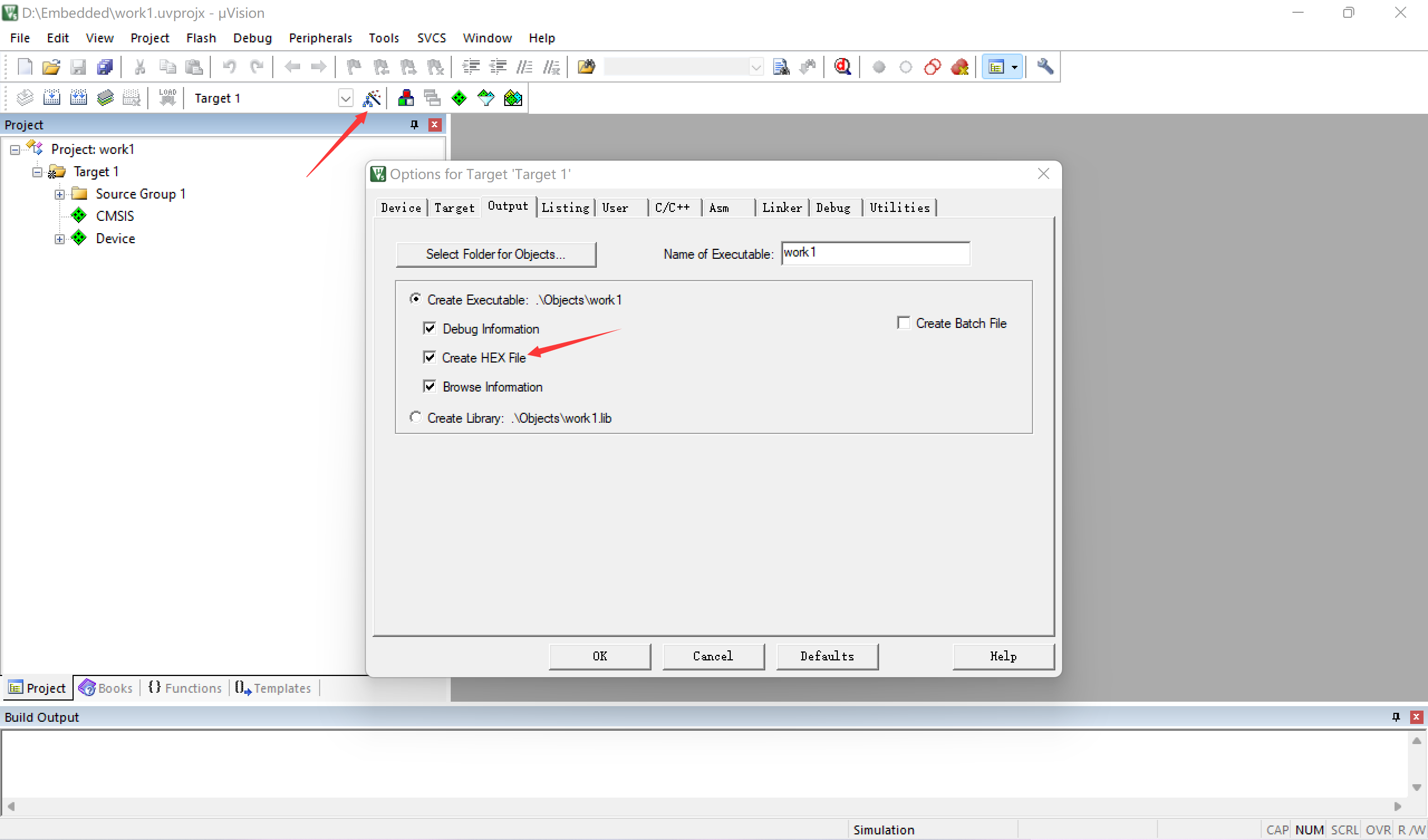Click the Window layout icon in toolbar
Viewport: 1428px width, 840px height.
pyautogui.click(x=996, y=67)
